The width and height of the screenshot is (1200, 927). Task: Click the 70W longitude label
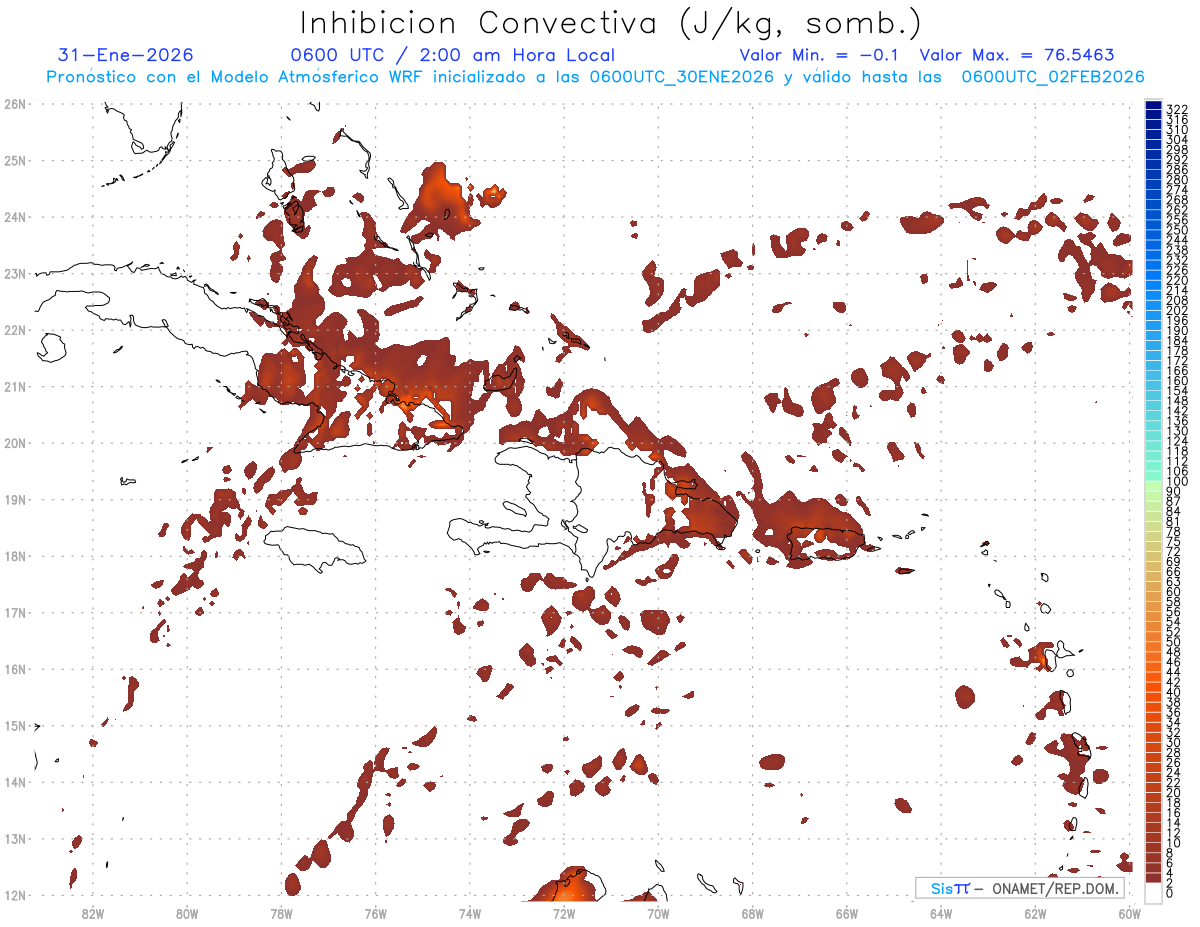pyautogui.click(x=658, y=913)
